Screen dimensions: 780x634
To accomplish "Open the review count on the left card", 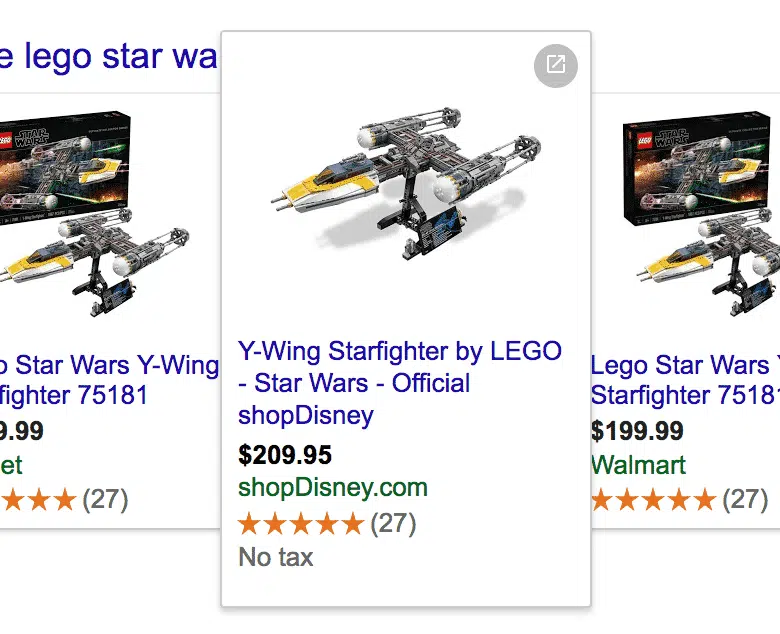I will pyautogui.click(x=105, y=499).
